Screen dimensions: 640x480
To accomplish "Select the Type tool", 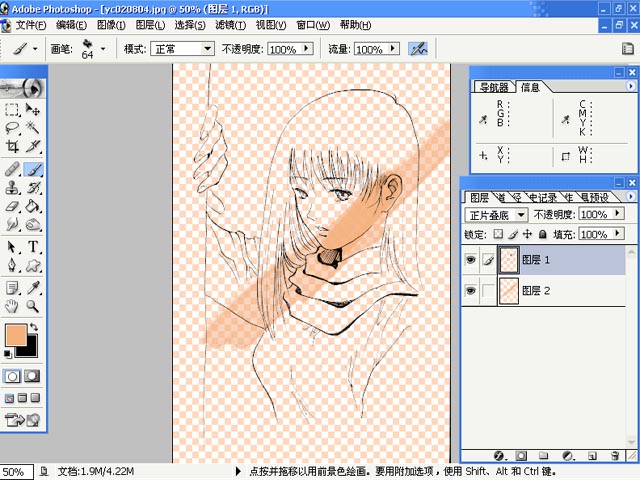I will coord(33,247).
